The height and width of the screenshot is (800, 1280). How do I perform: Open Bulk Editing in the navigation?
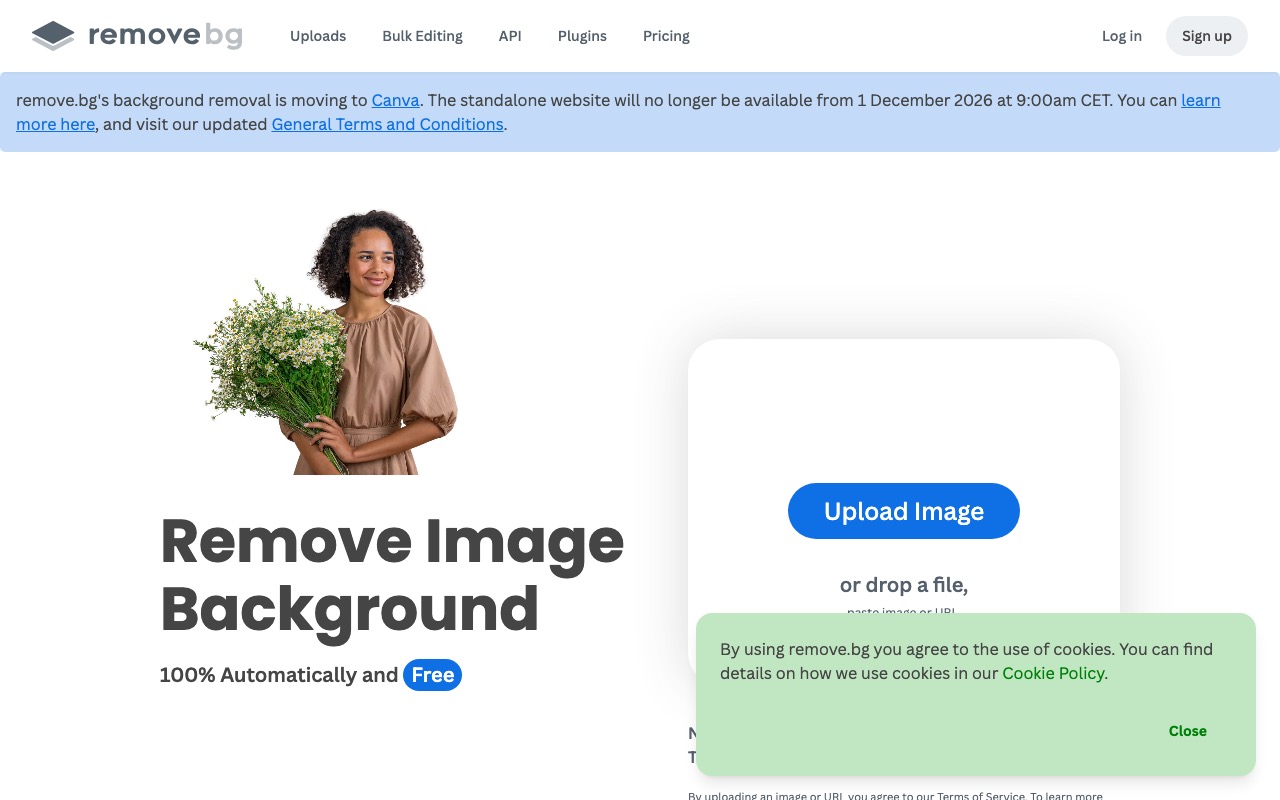tap(422, 36)
